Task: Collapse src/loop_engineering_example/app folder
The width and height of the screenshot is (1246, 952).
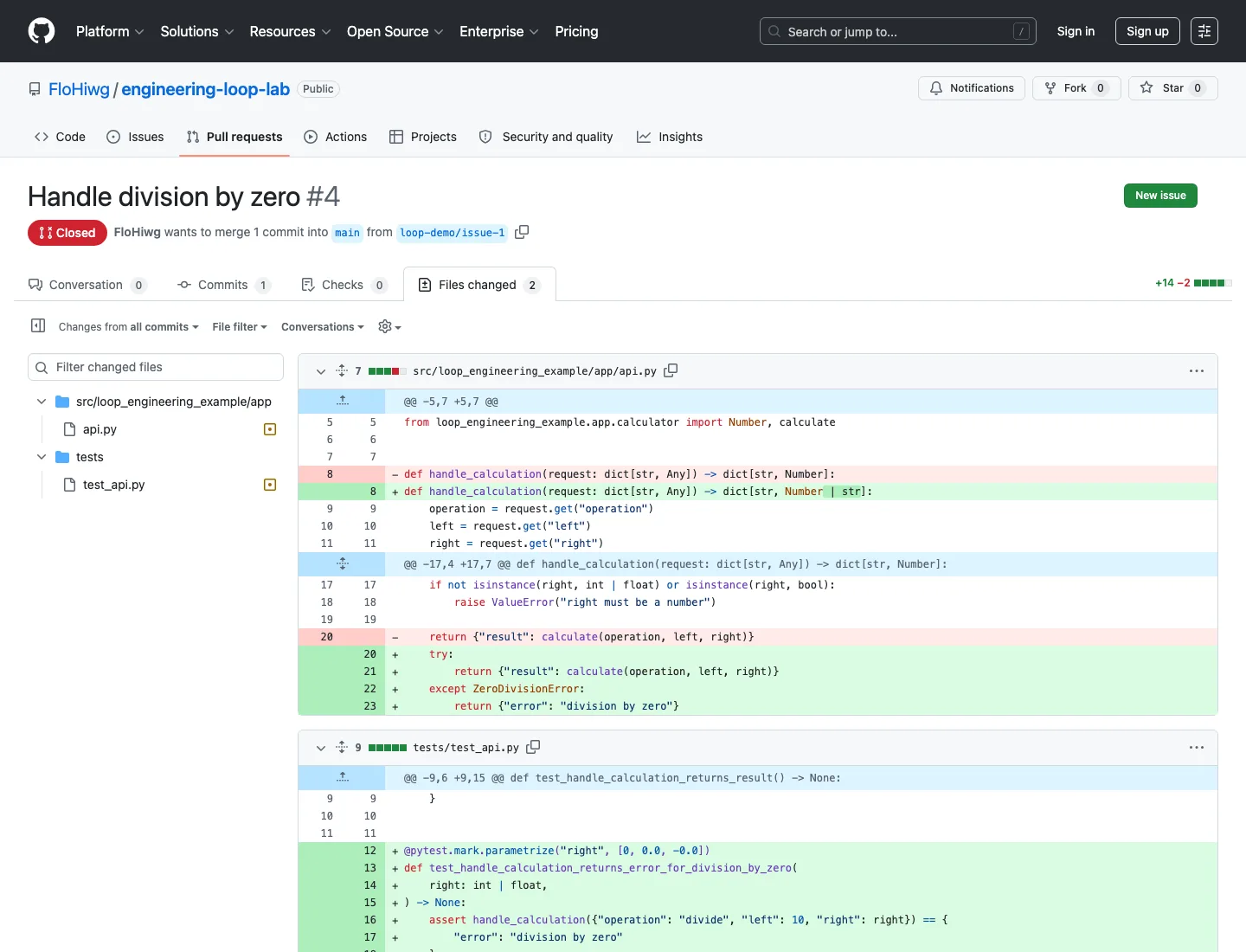Action: (x=42, y=402)
